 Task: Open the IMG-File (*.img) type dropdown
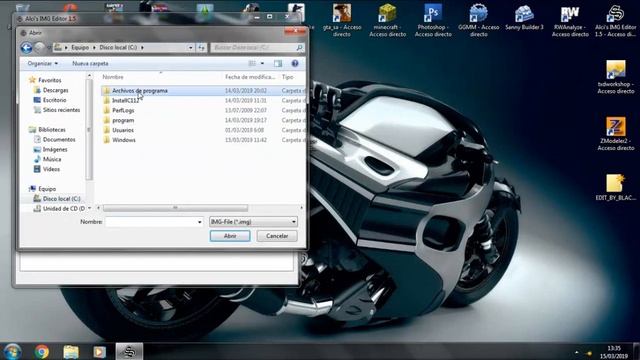click(x=253, y=222)
